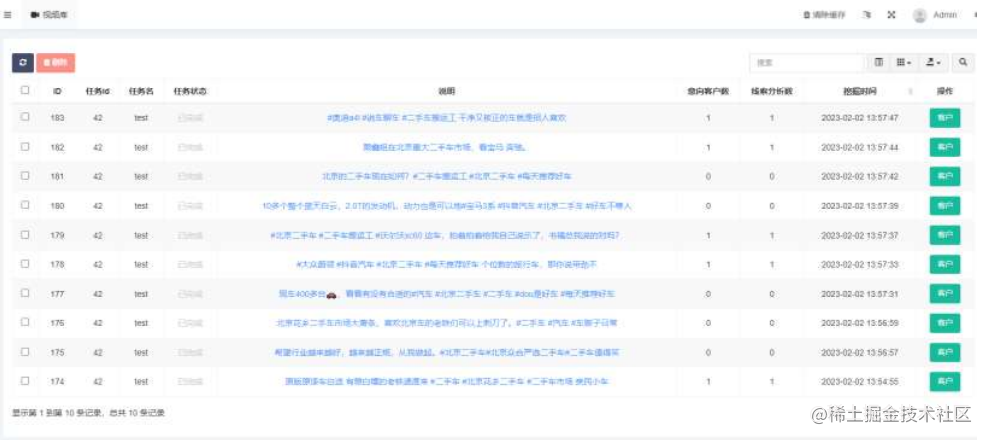Open the description link in row 183
Image resolution: width=987 pixels, height=440 pixels.
(447, 118)
